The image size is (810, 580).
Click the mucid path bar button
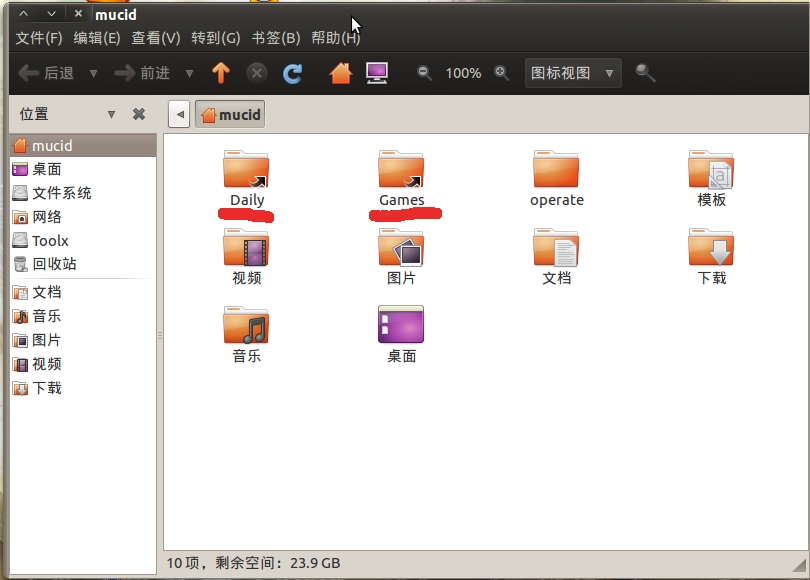coord(230,114)
